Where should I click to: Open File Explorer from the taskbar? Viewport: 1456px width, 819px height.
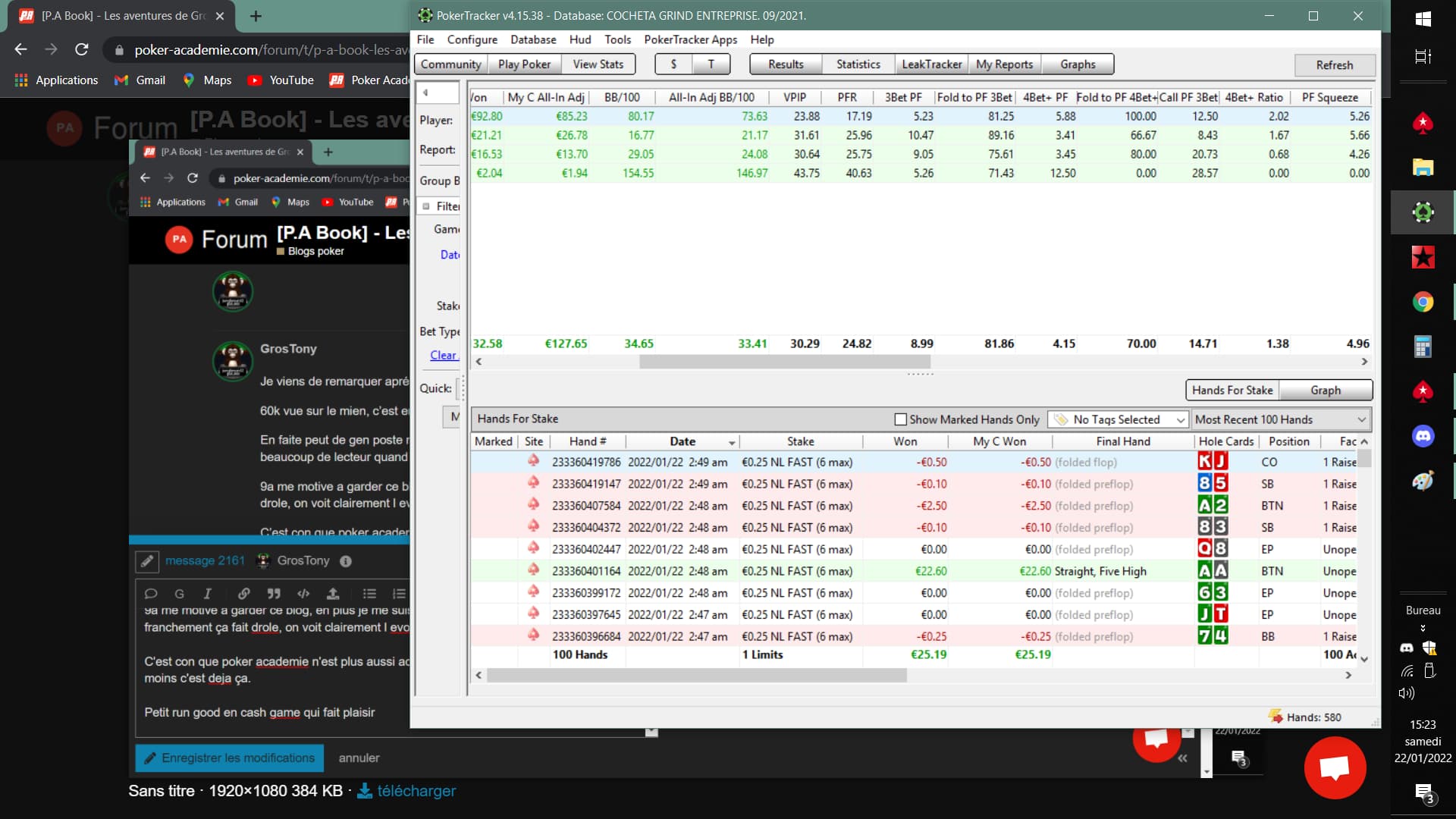click(x=1423, y=168)
